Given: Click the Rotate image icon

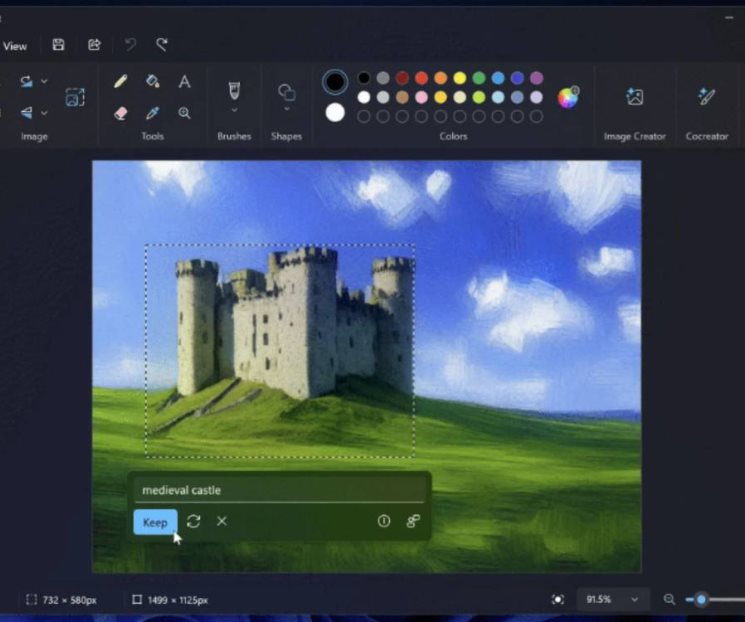Looking at the screenshot, I should 27,81.
